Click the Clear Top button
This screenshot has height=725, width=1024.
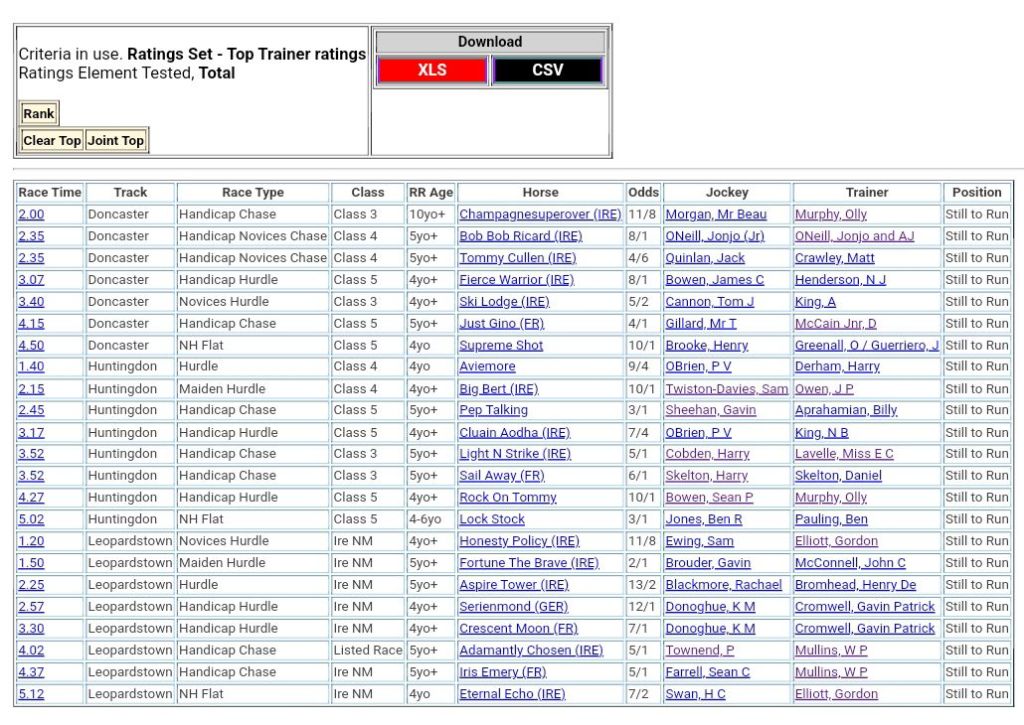coord(52,140)
